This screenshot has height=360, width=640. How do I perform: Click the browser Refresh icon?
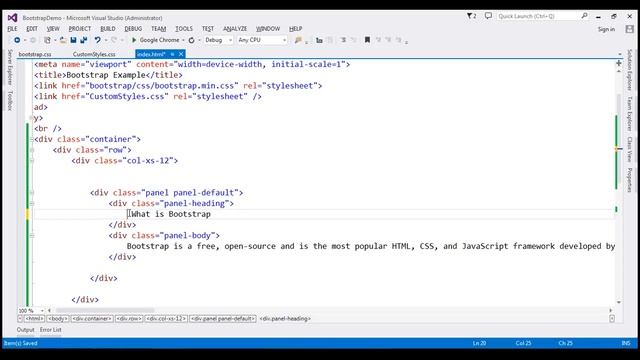191,40
